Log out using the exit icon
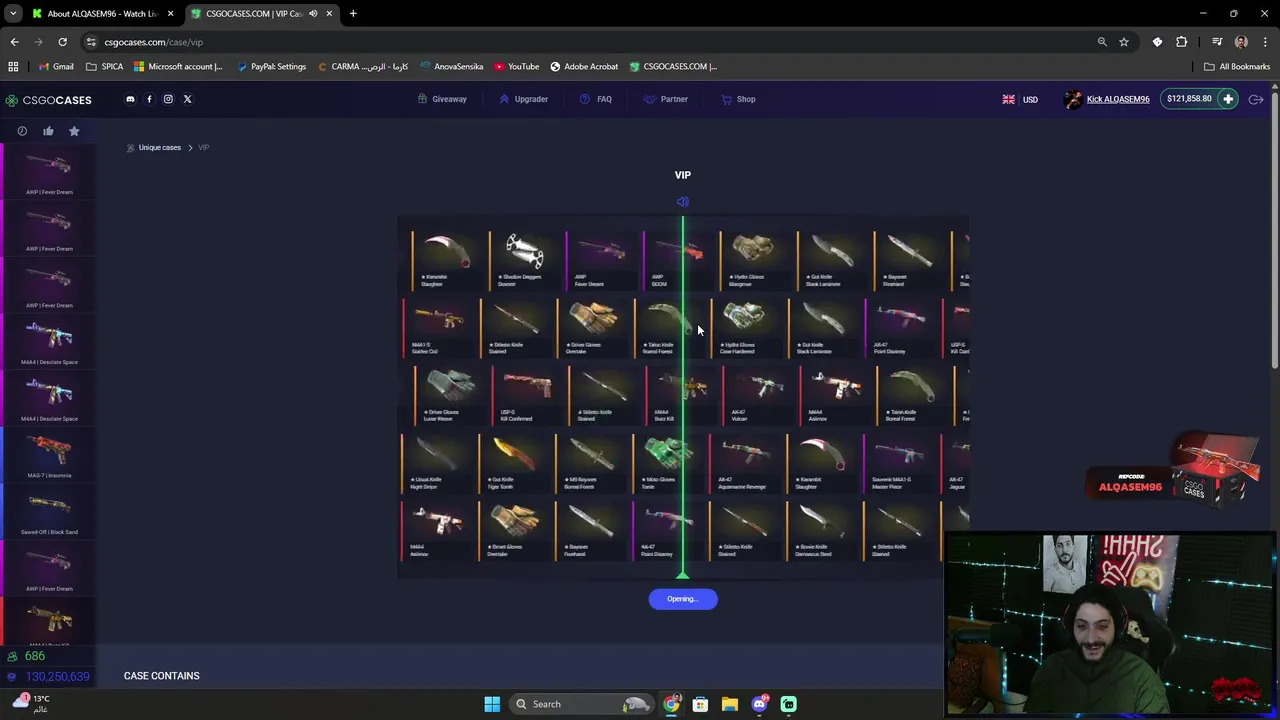This screenshot has height=720, width=1280. [1256, 99]
